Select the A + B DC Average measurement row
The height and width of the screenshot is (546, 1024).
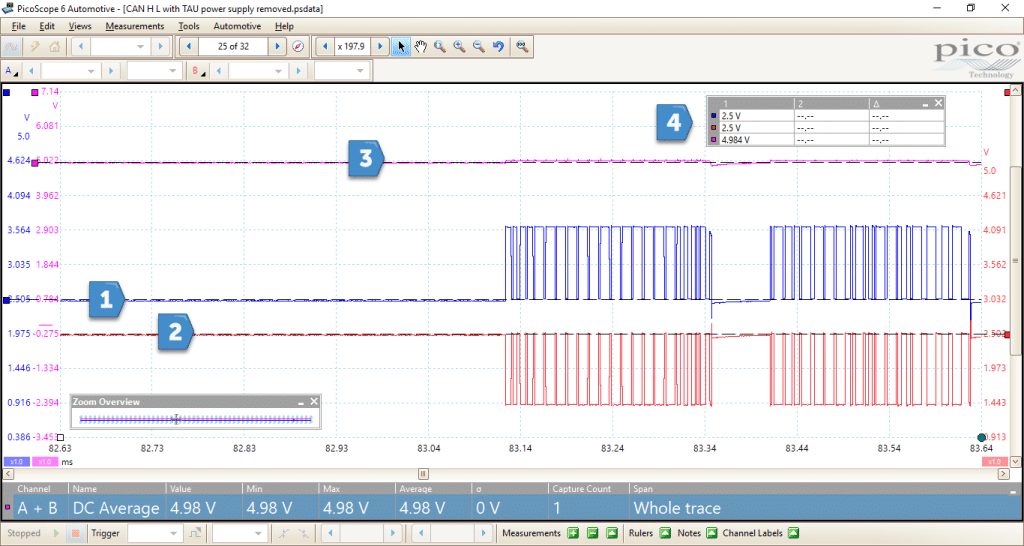511,508
